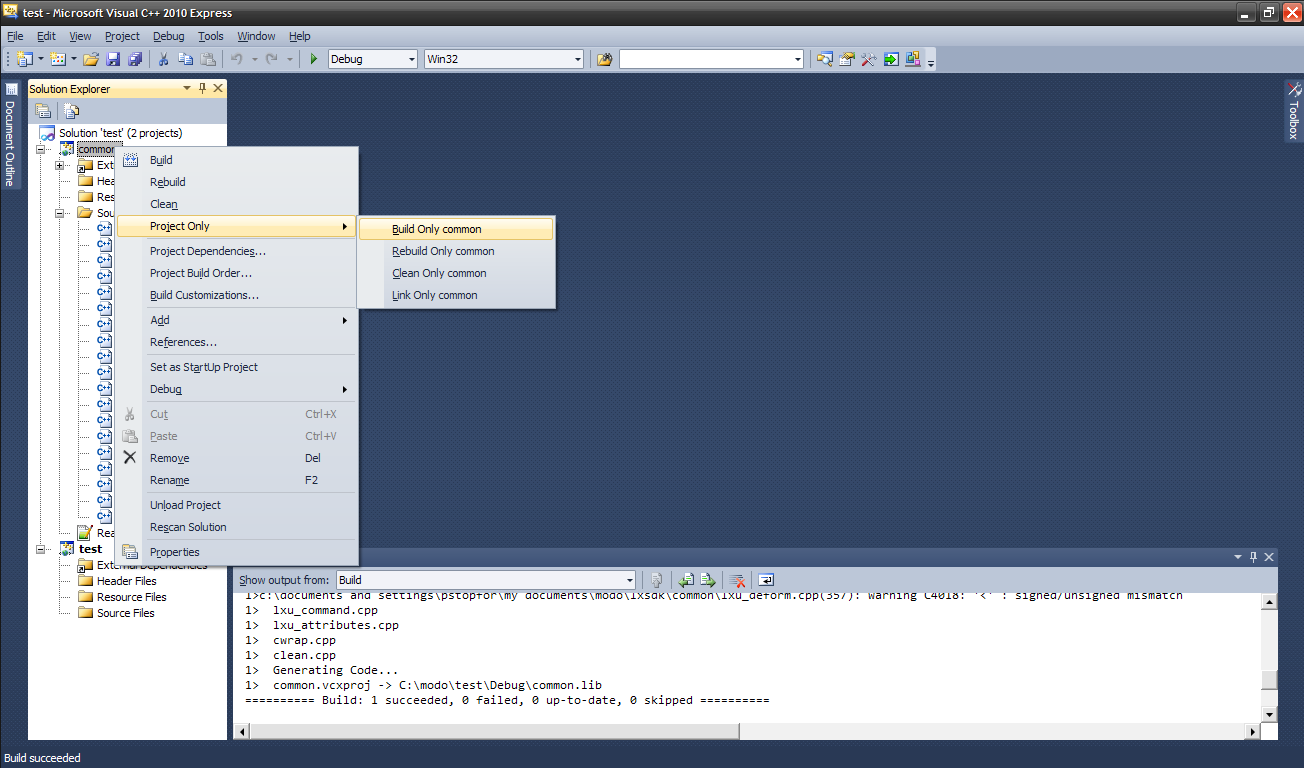The width and height of the screenshot is (1304, 768).
Task: Click the Copy toolbar icon
Action: click(x=186, y=59)
